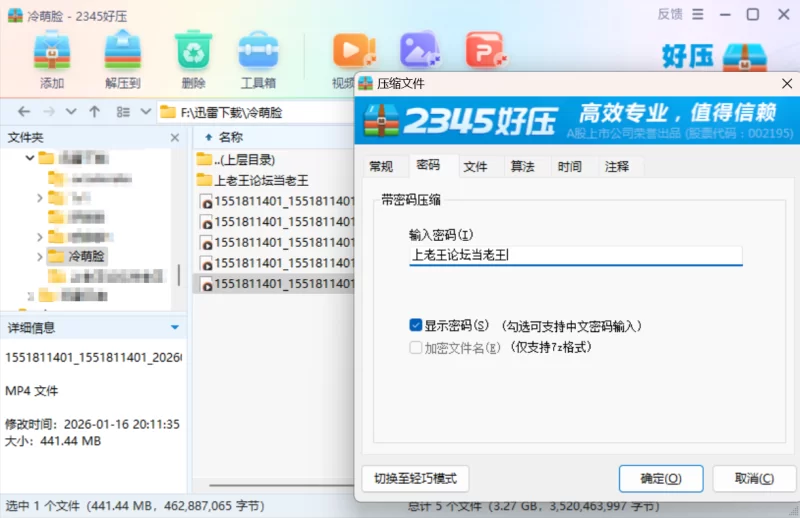800x518 pixels.
Task: Open the 工具箱 toolbox icon
Action: coord(258,51)
